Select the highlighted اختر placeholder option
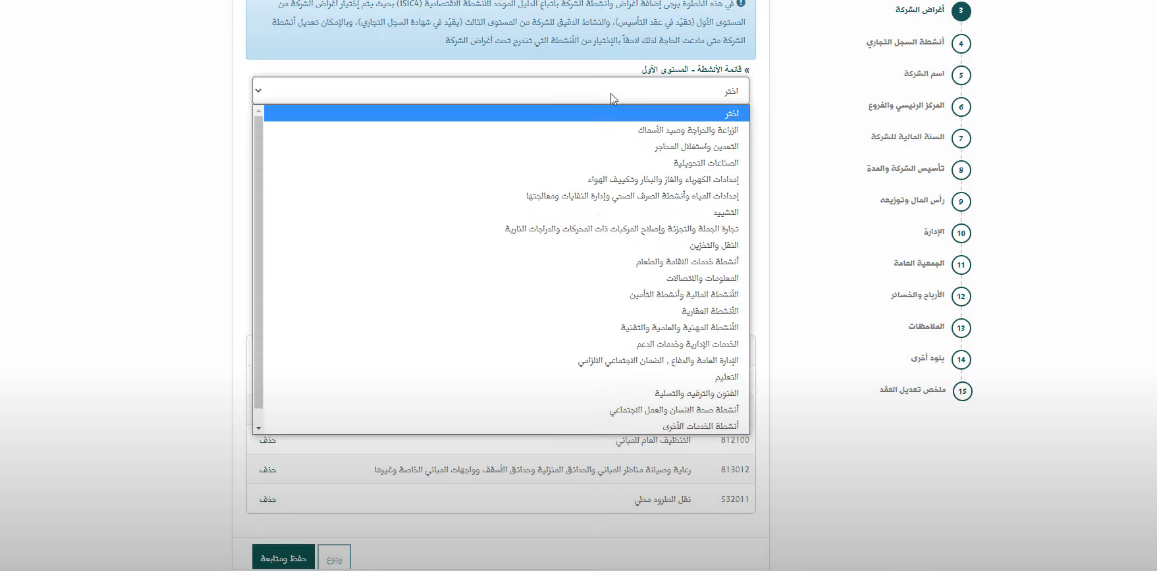The image size is (1157, 571). 506,114
